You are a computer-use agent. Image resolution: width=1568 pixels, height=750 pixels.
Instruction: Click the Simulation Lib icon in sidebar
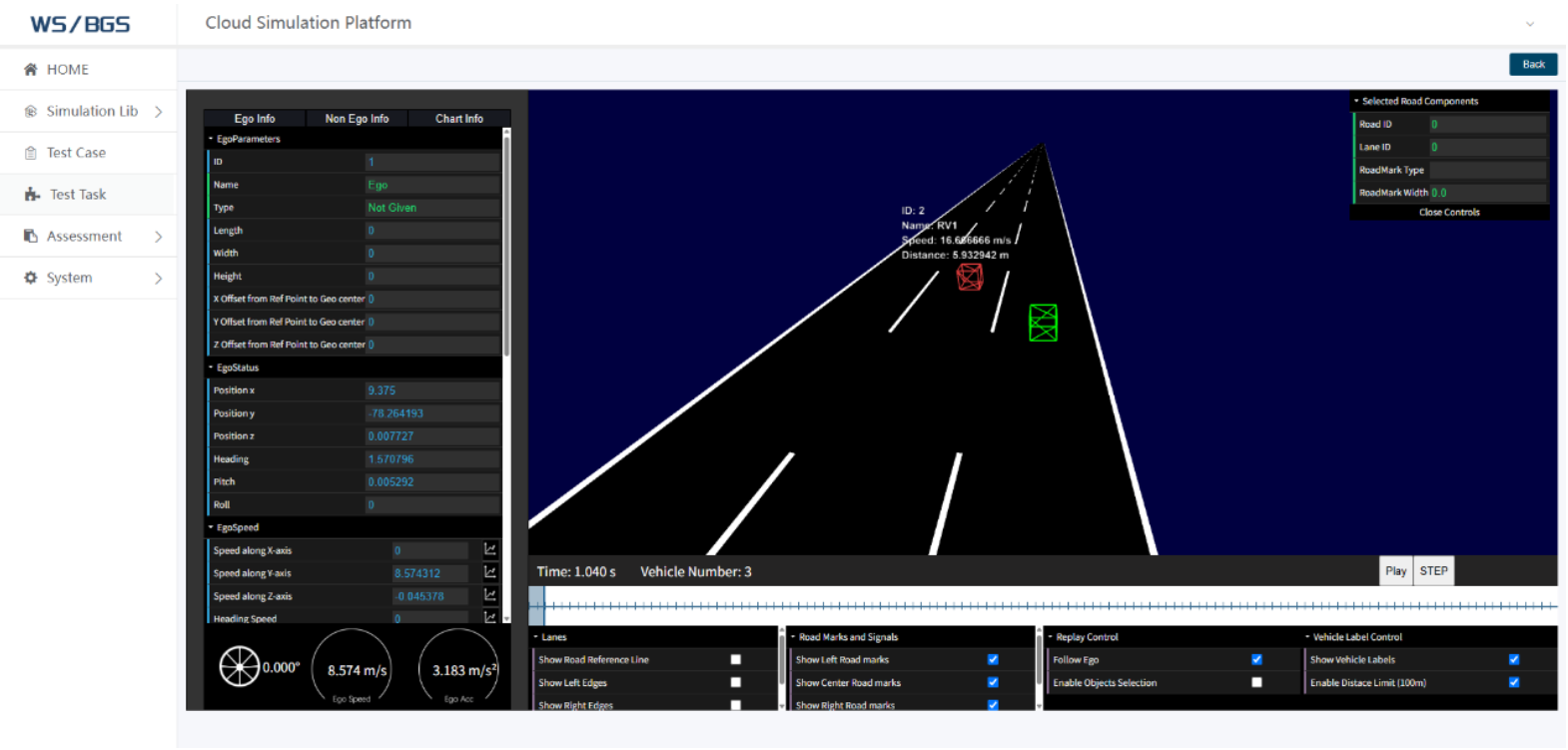pyautogui.click(x=31, y=111)
